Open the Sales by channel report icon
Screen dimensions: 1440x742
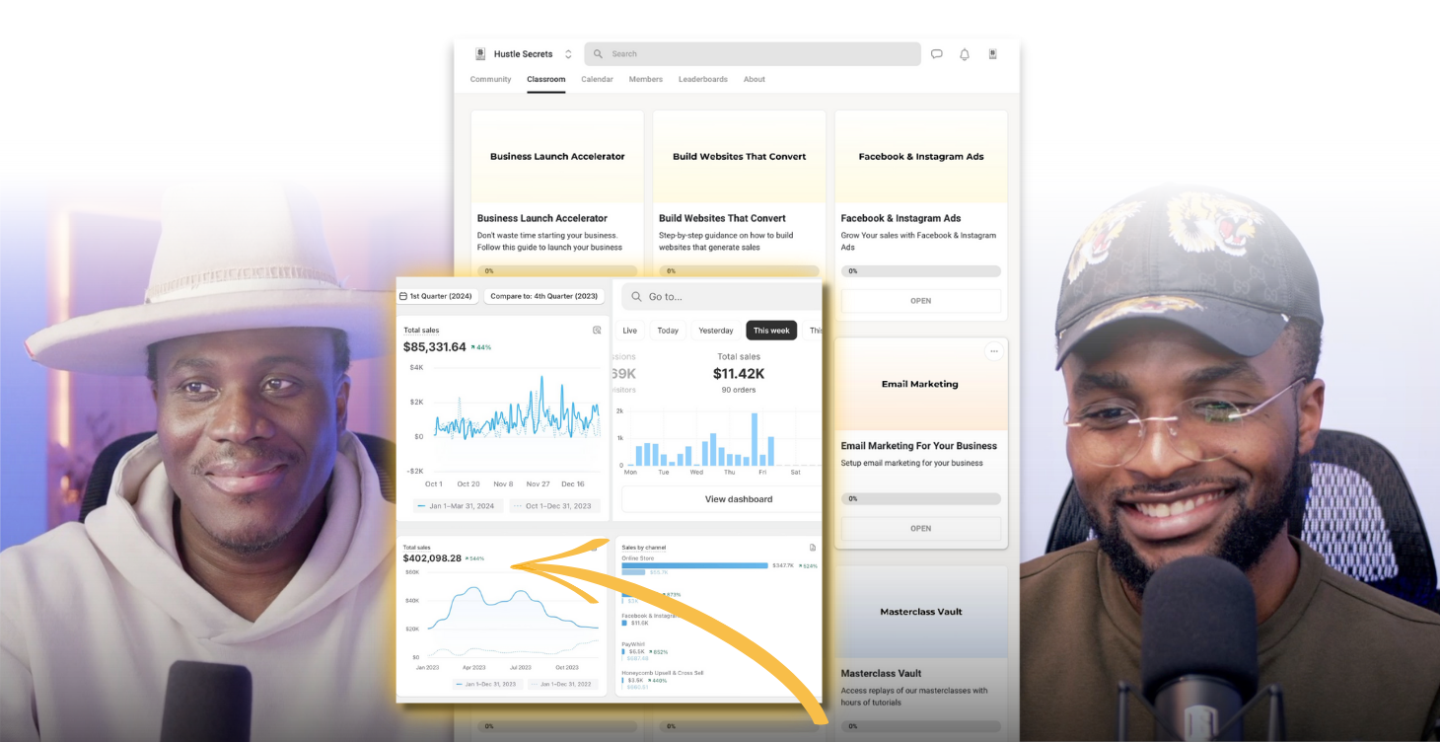pos(812,548)
